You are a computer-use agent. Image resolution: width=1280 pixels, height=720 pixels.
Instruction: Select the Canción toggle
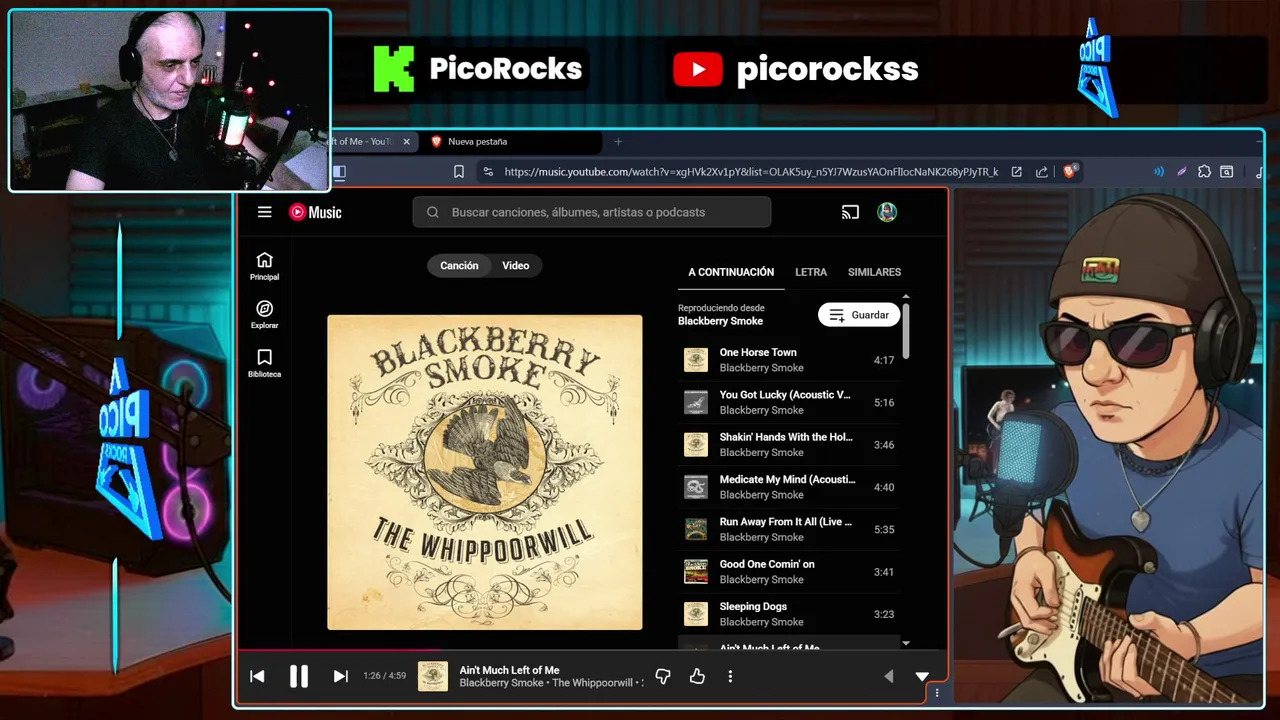[459, 265]
